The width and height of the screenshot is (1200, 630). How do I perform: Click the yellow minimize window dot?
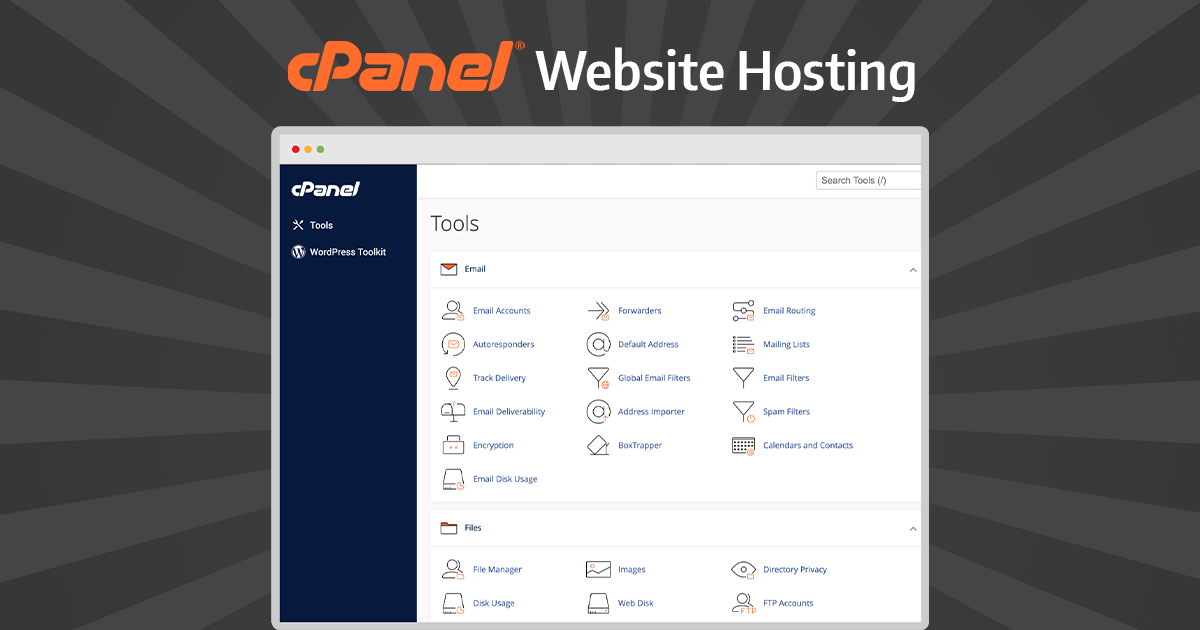coord(308,150)
